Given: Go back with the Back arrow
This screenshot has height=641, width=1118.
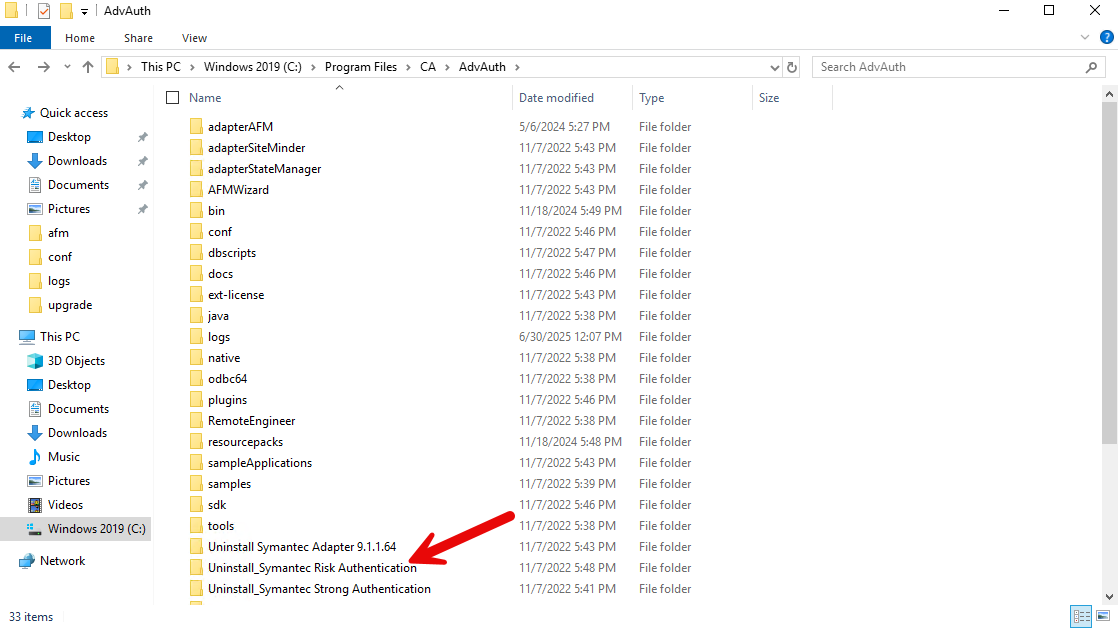Looking at the screenshot, I should coord(14,67).
